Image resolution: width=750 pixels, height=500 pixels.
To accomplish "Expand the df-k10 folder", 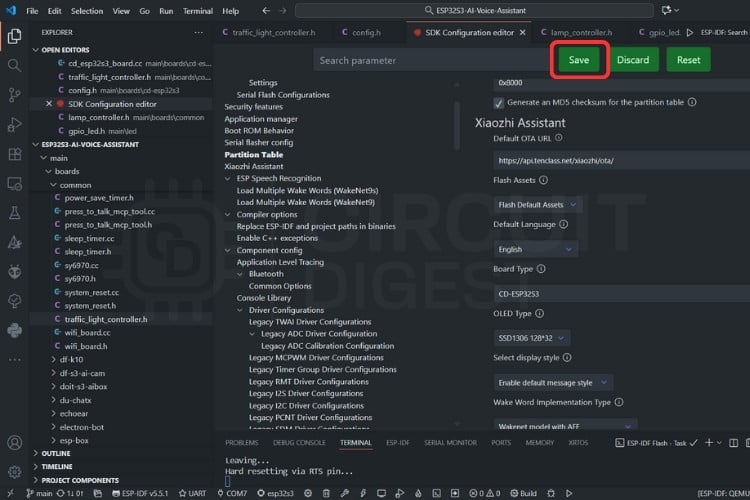I will point(54,360).
